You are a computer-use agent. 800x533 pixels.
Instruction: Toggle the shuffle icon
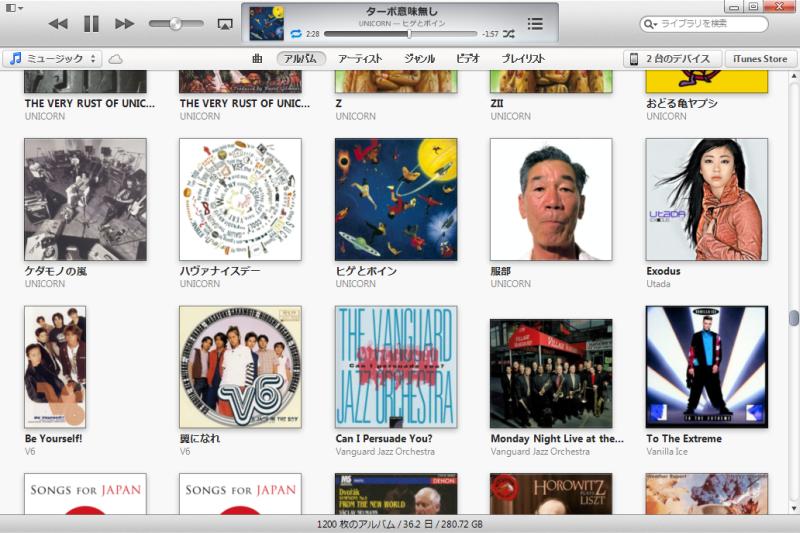point(509,34)
